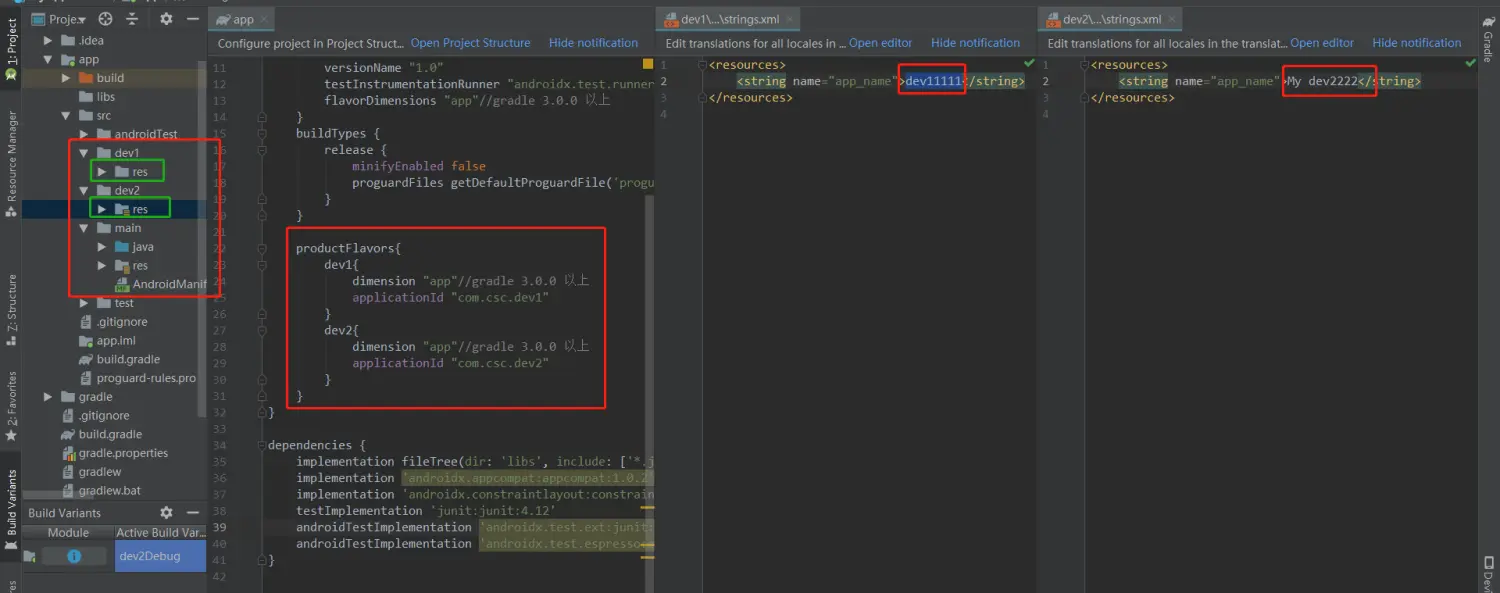Click Open editor link in dev2 strings.xml

(x=1322, y=43)
